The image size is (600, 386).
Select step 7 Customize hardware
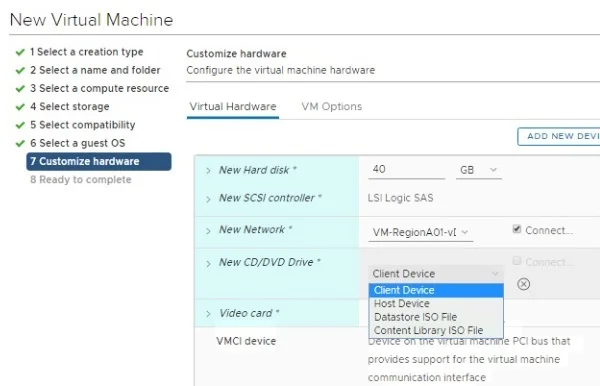tap(99, 161)
